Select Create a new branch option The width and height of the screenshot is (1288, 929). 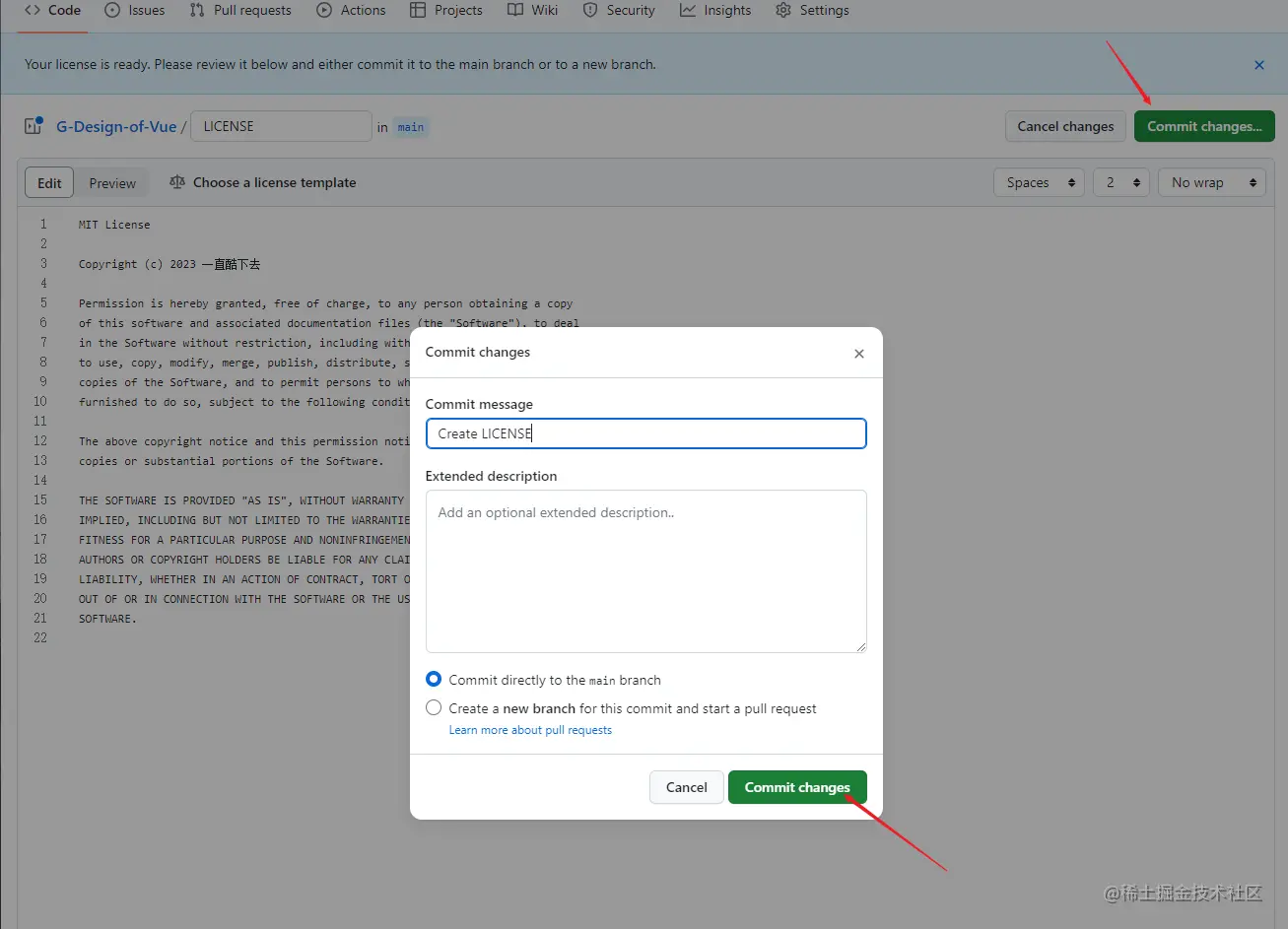[x=434, y=708]
